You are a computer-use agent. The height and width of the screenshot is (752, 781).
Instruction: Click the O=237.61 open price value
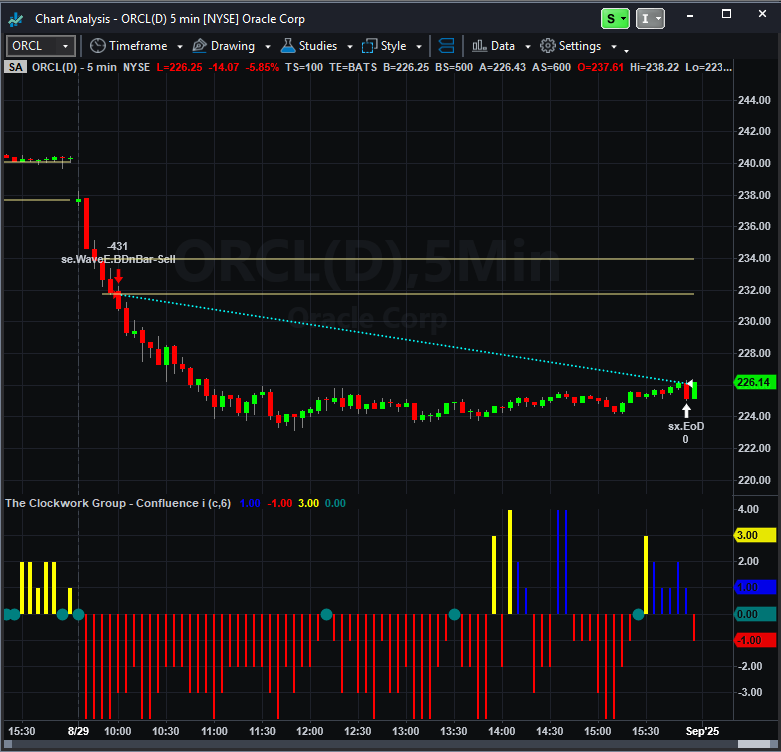pos(600,67)
